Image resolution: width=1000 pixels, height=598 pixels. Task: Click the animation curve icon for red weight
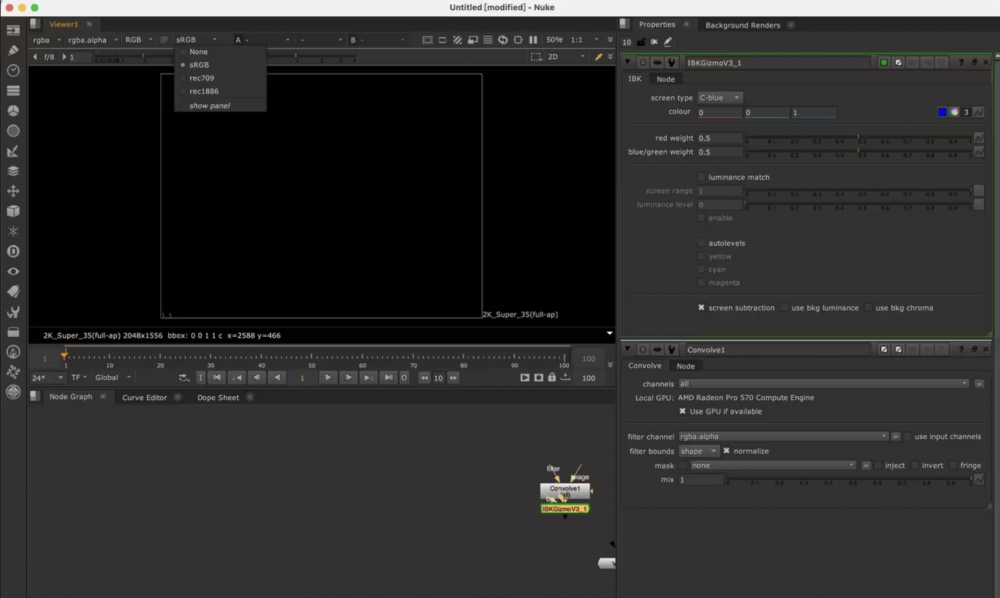978,138
